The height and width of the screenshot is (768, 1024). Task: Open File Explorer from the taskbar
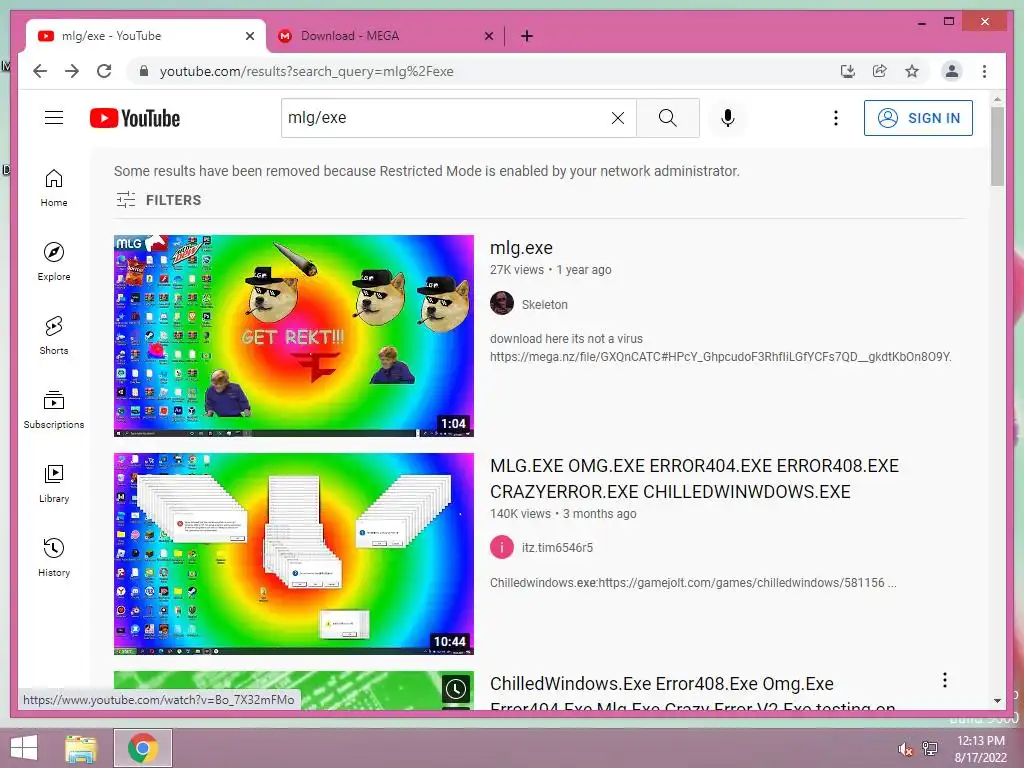pos(81,748)
